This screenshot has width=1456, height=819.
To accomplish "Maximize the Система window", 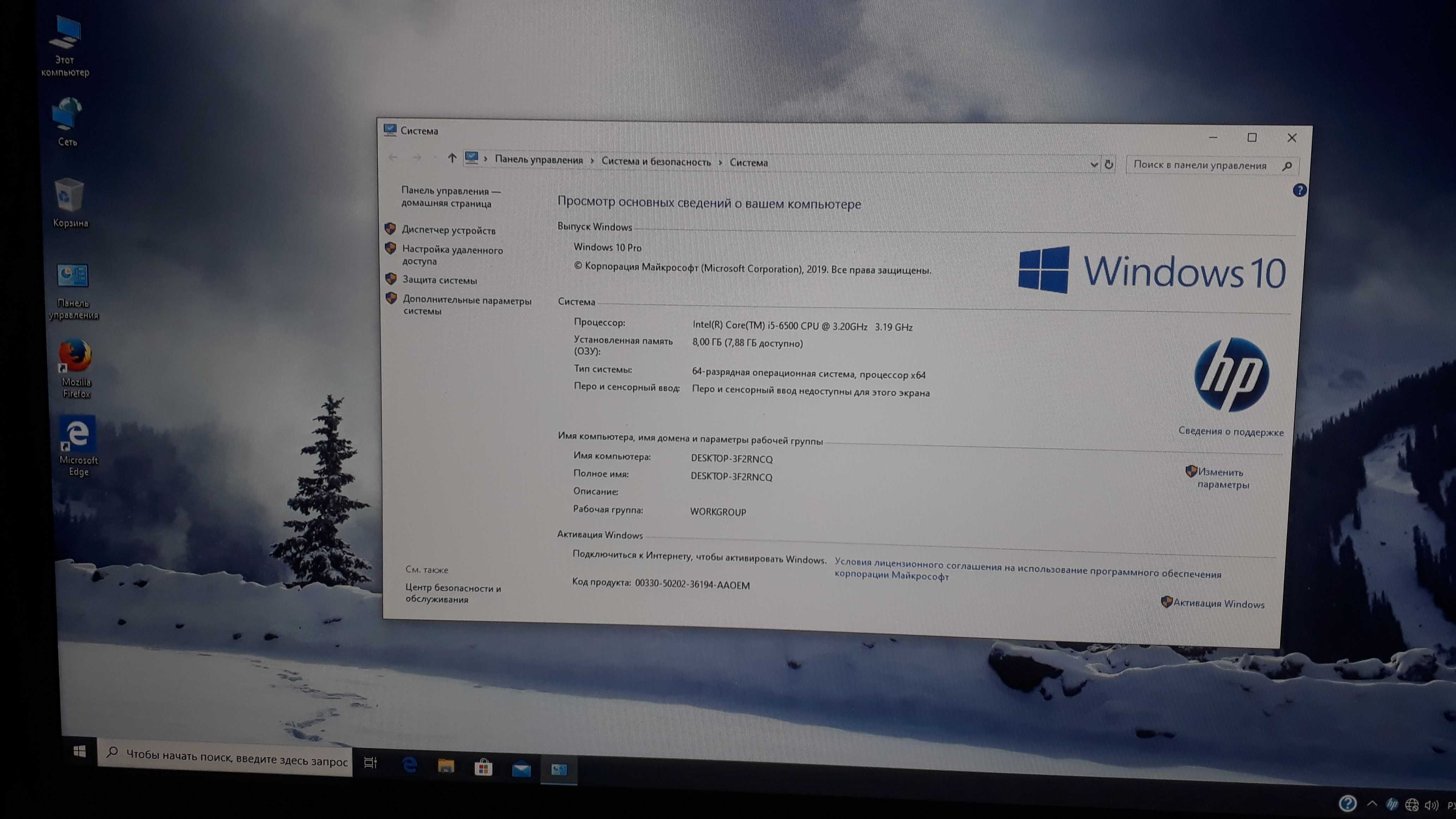I will 1252,137.
